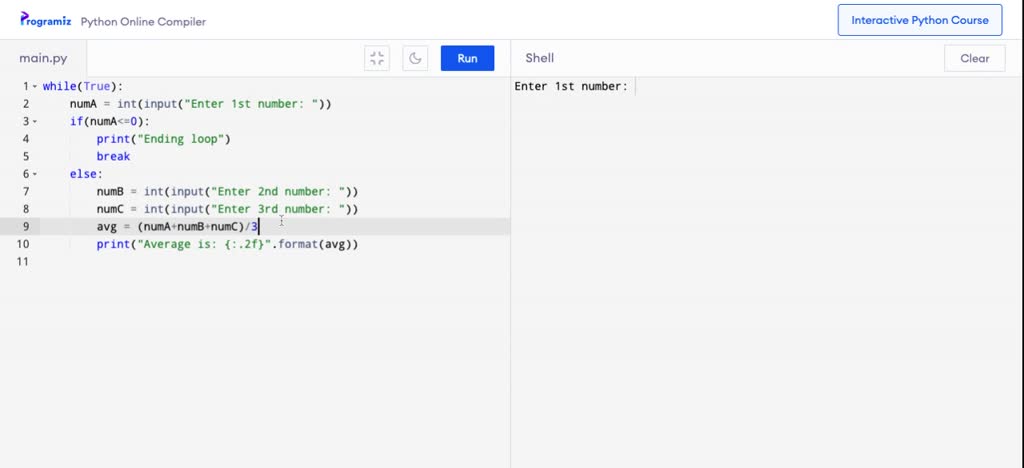This screenshot has height=468, width=1024.
Task: Place cursor on 'while(True):' code line
Action: [83, 86]
